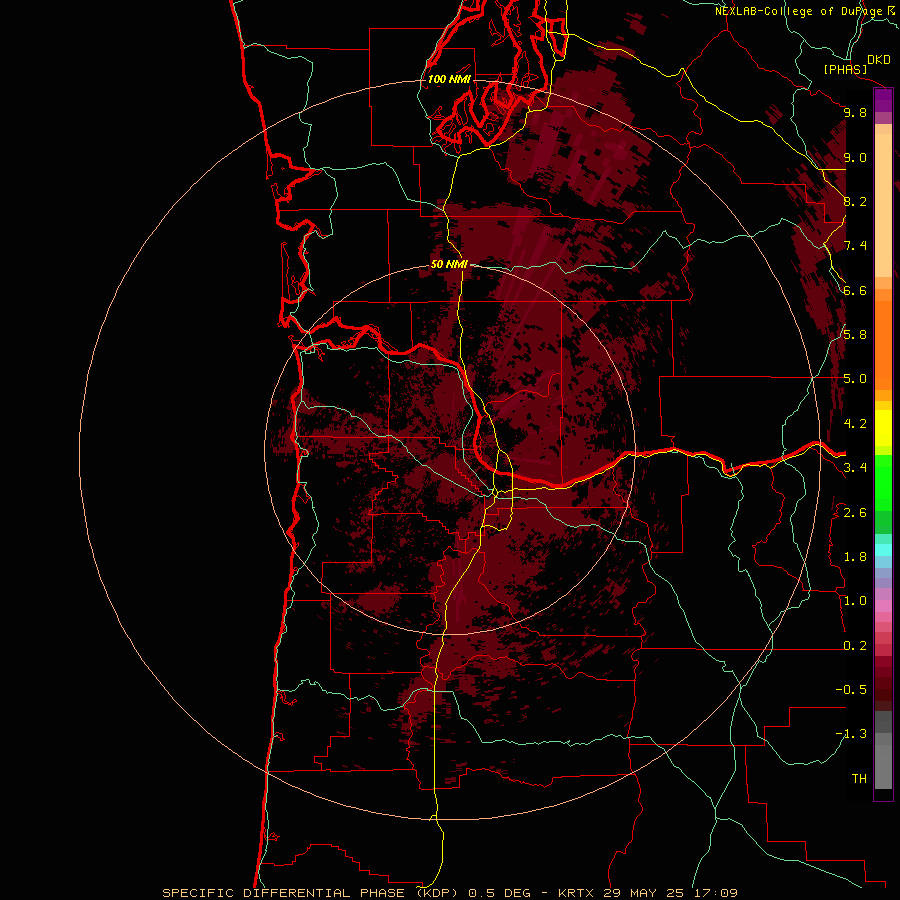The height and width of the screenshot is (900, 900).
Task: Select the 5.0 legend value
Action: [x=855, y=379]
